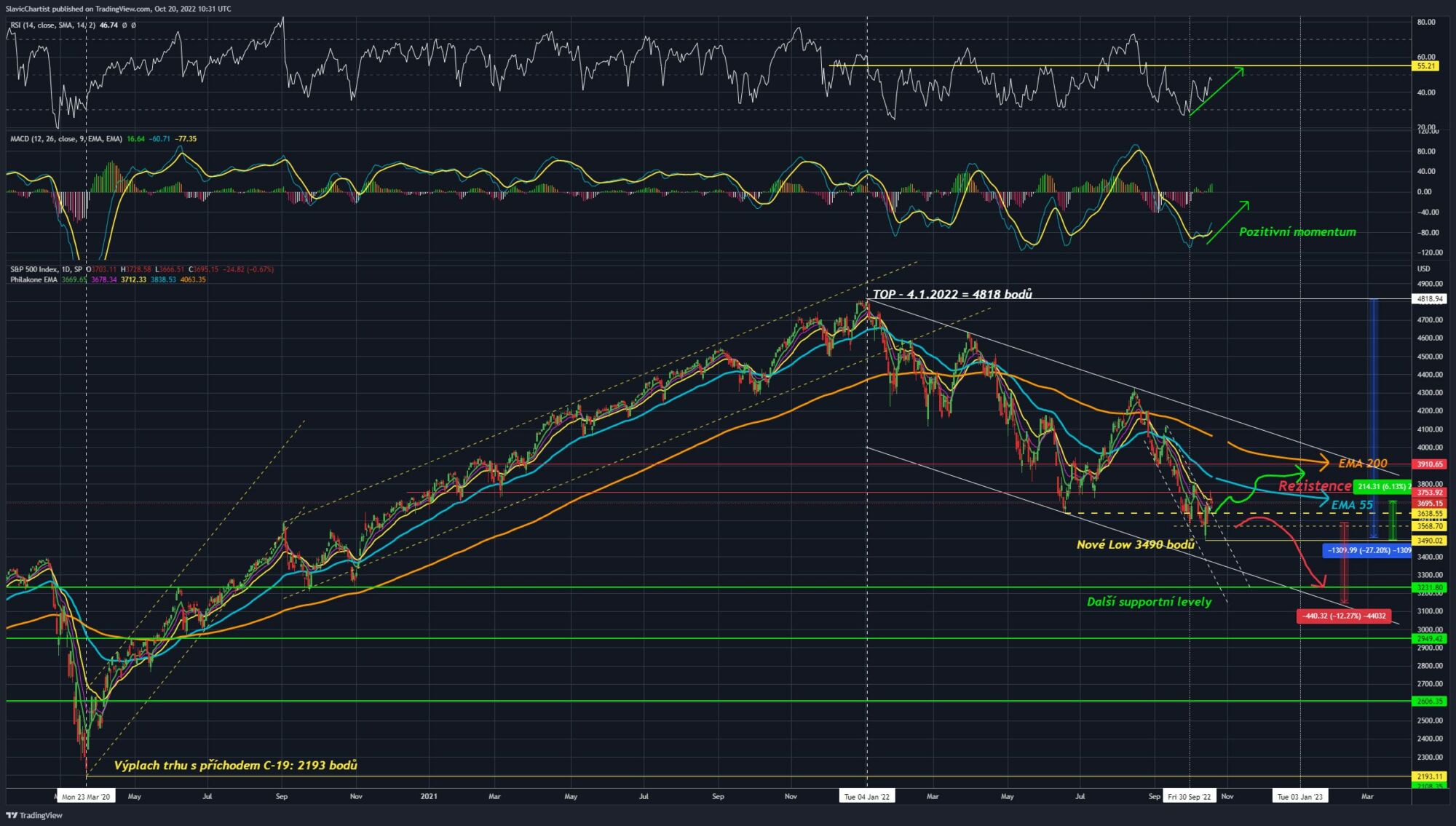Click the MACD signal value -77.35
This screenshot has width=1456, height=826.
(x=186, y=139)
